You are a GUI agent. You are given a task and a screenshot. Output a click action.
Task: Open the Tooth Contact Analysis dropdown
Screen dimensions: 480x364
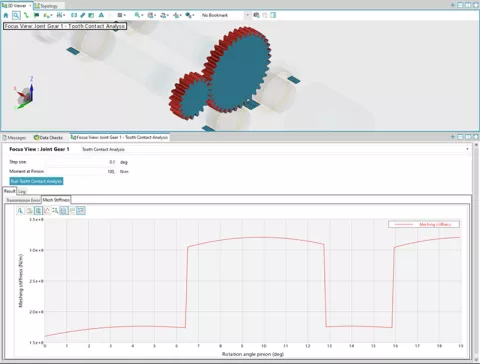click(x=275, y=149)
